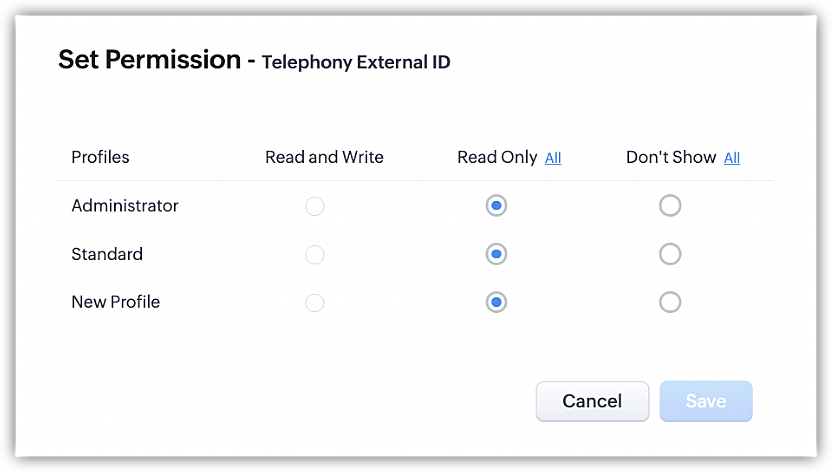
Task: Click the Profiles column header
Action: tap(100, 157)
